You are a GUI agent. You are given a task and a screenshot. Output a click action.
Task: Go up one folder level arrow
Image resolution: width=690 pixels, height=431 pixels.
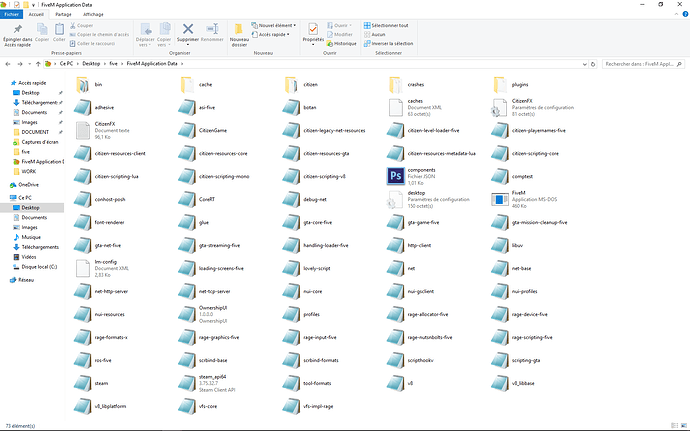38,64
